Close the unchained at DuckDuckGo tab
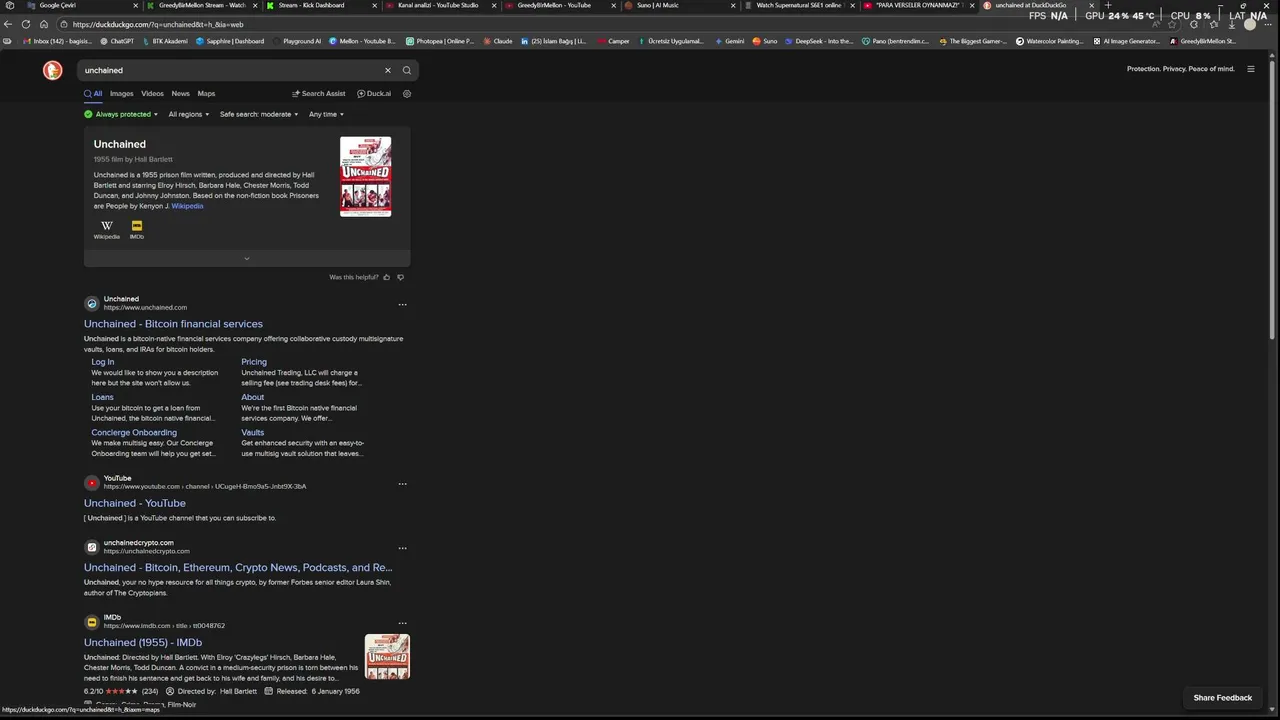 [x=1091, y=5]
